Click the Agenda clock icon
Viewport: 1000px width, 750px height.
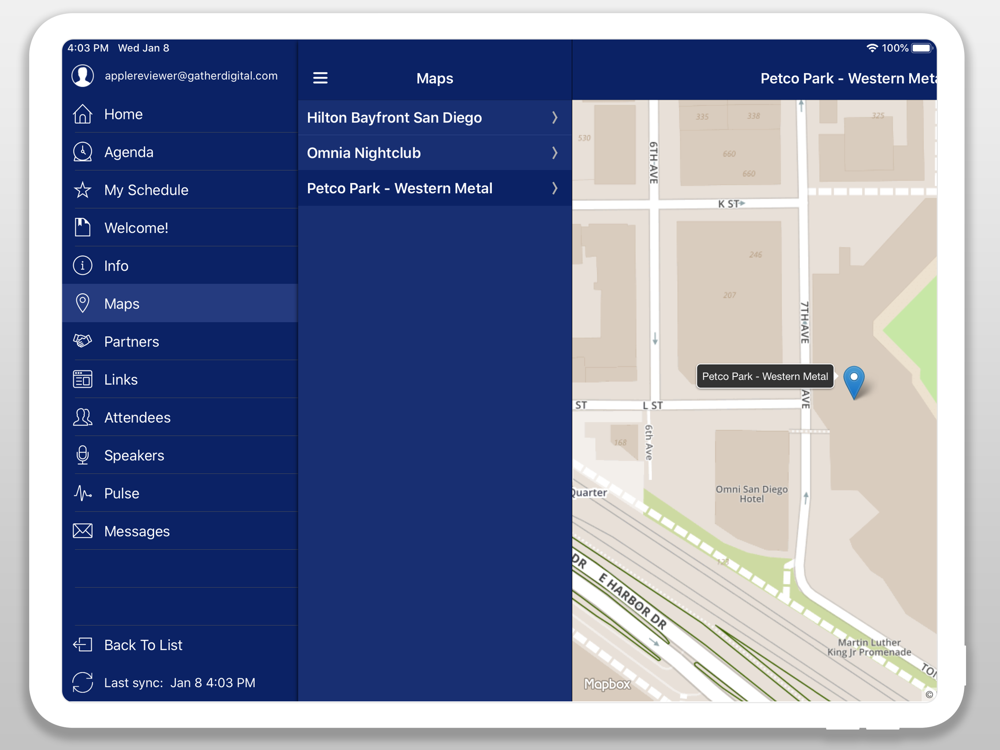tap(82, 152)
